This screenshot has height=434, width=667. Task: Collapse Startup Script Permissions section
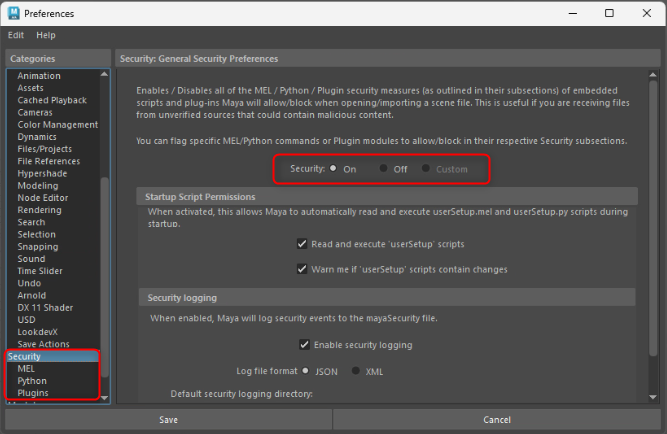(387, 197)
